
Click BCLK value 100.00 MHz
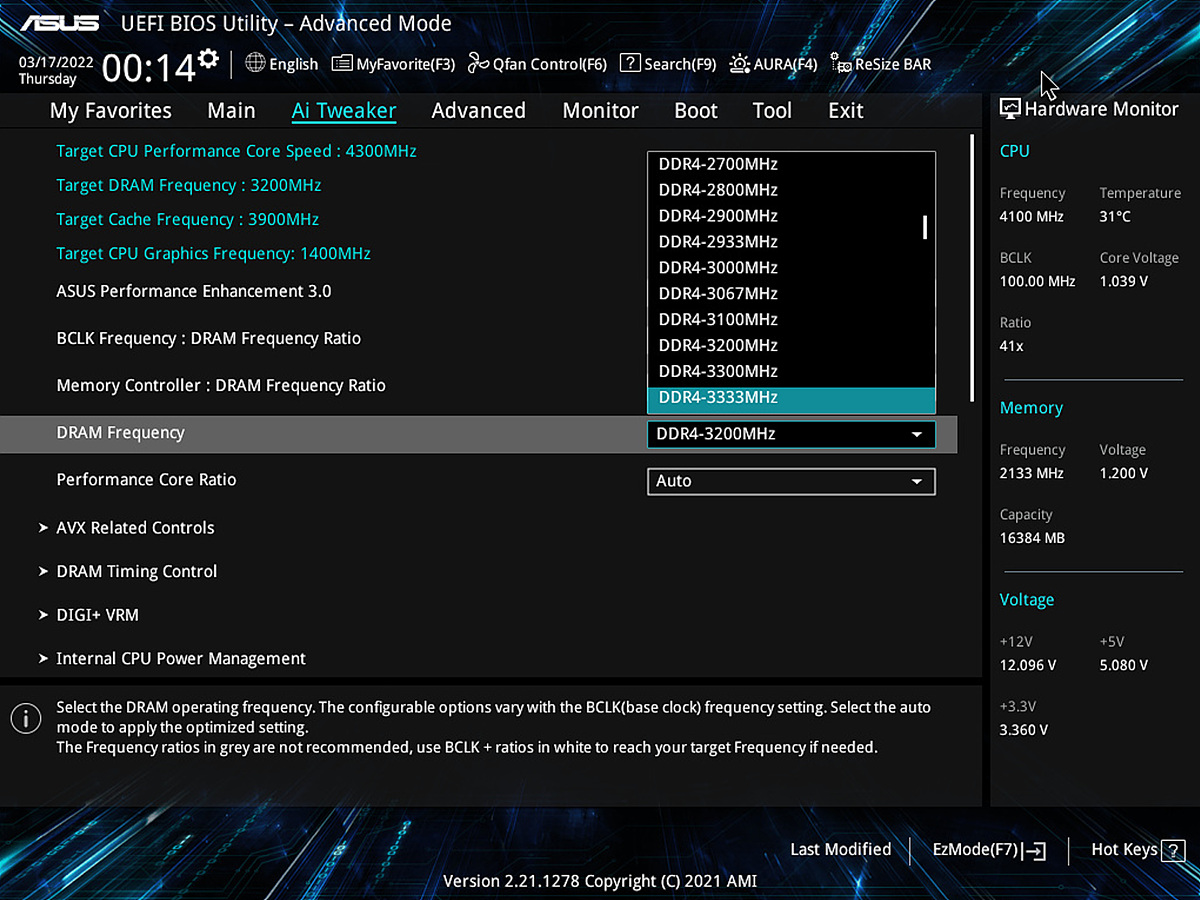[x=1038, y=282]
